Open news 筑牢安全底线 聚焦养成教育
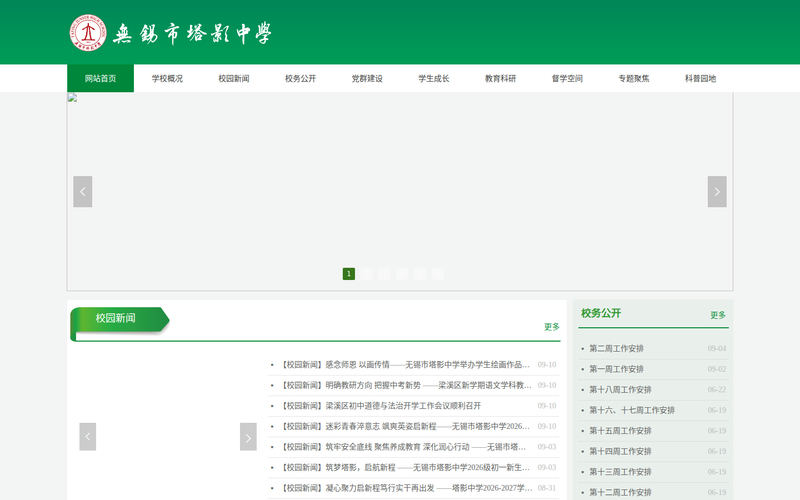 (403, 447)
